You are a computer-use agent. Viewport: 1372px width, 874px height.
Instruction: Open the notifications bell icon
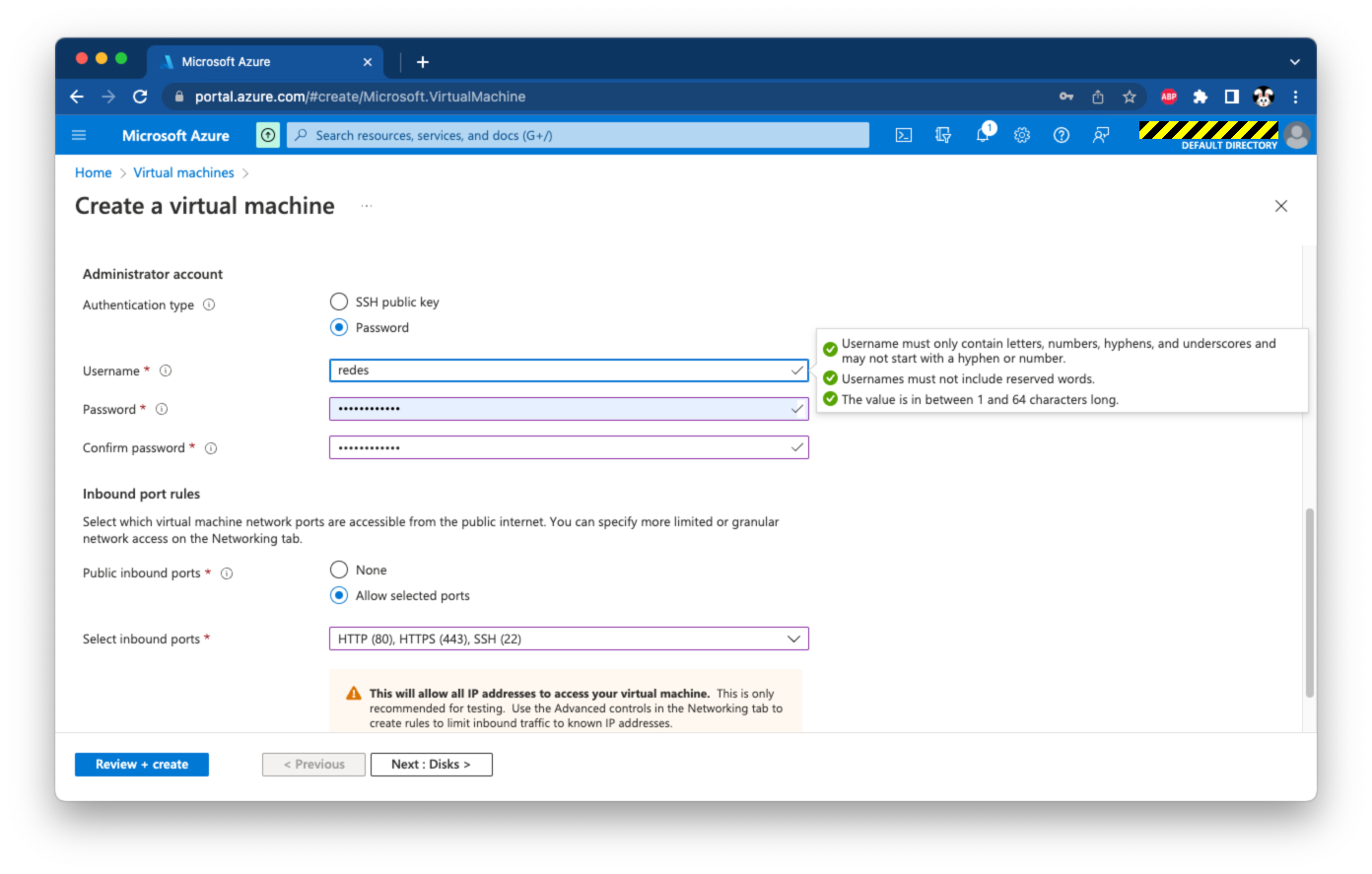pyautogui.click(x=983, y=135)
